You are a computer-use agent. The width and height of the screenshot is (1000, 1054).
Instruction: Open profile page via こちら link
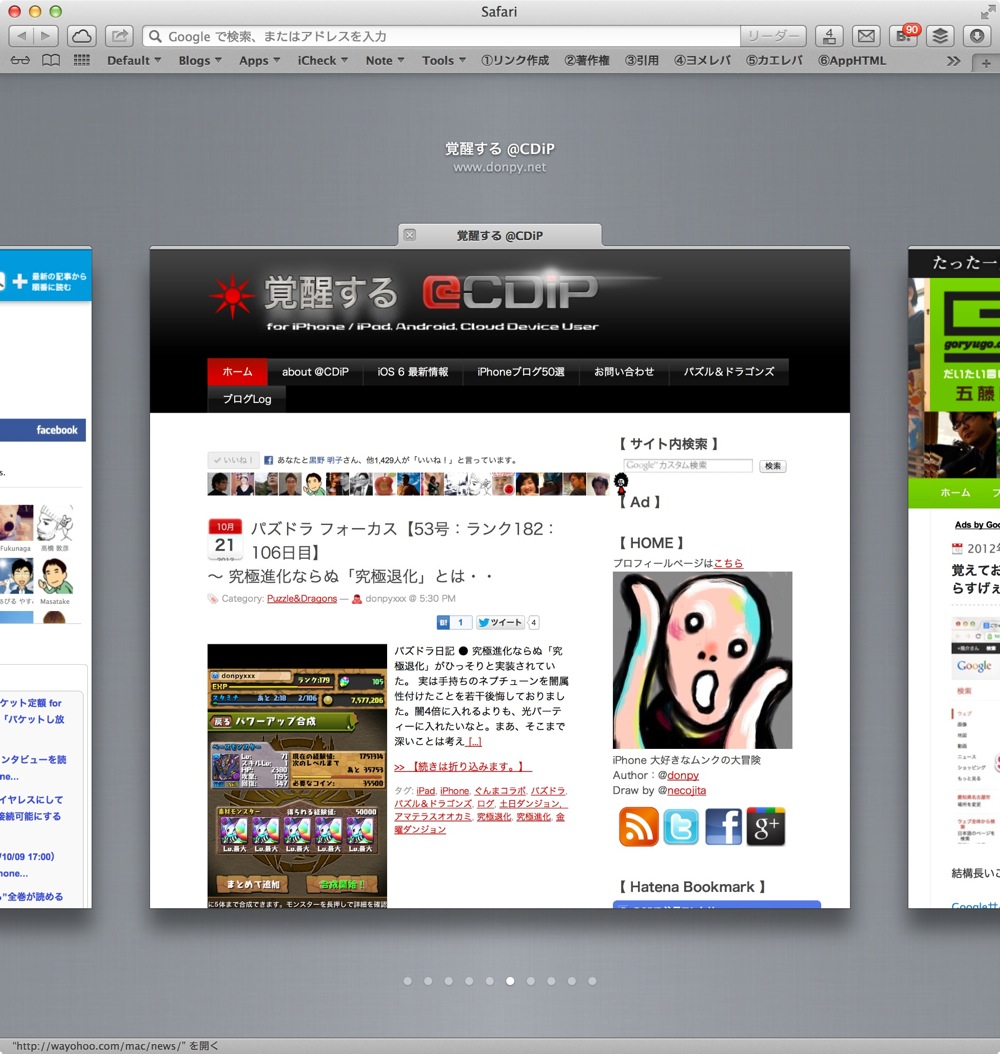(x=728, y=563)
